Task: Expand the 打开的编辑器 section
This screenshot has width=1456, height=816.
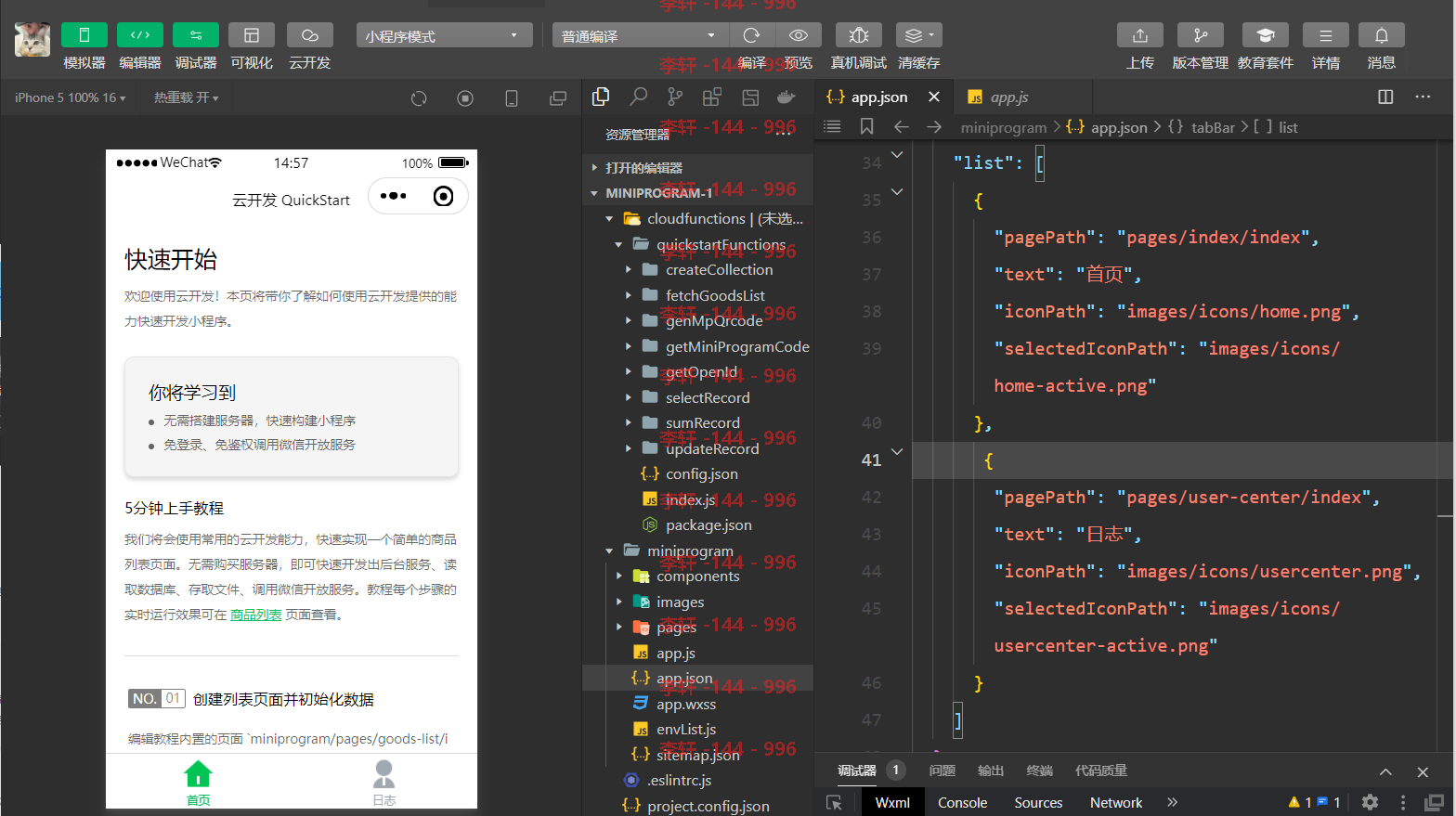Action: [697, 167]
